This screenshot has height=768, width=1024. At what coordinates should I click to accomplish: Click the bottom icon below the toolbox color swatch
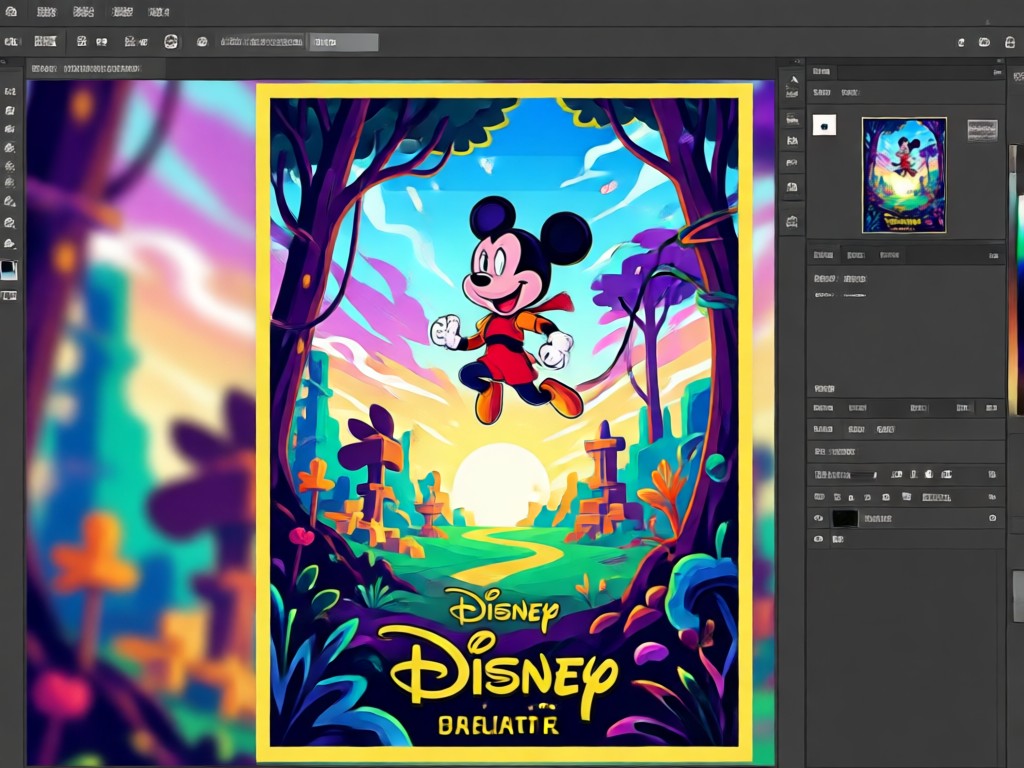tap(9, 296)
